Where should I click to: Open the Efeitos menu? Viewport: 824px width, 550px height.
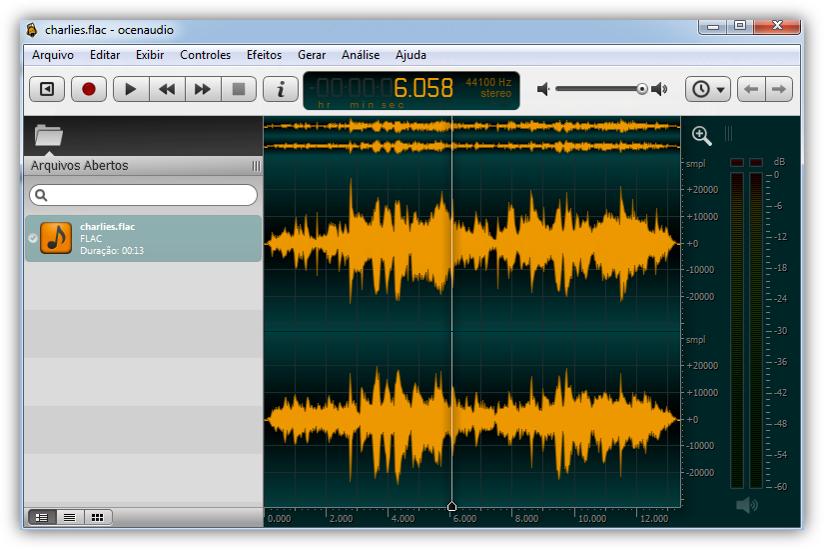(264, 55)
